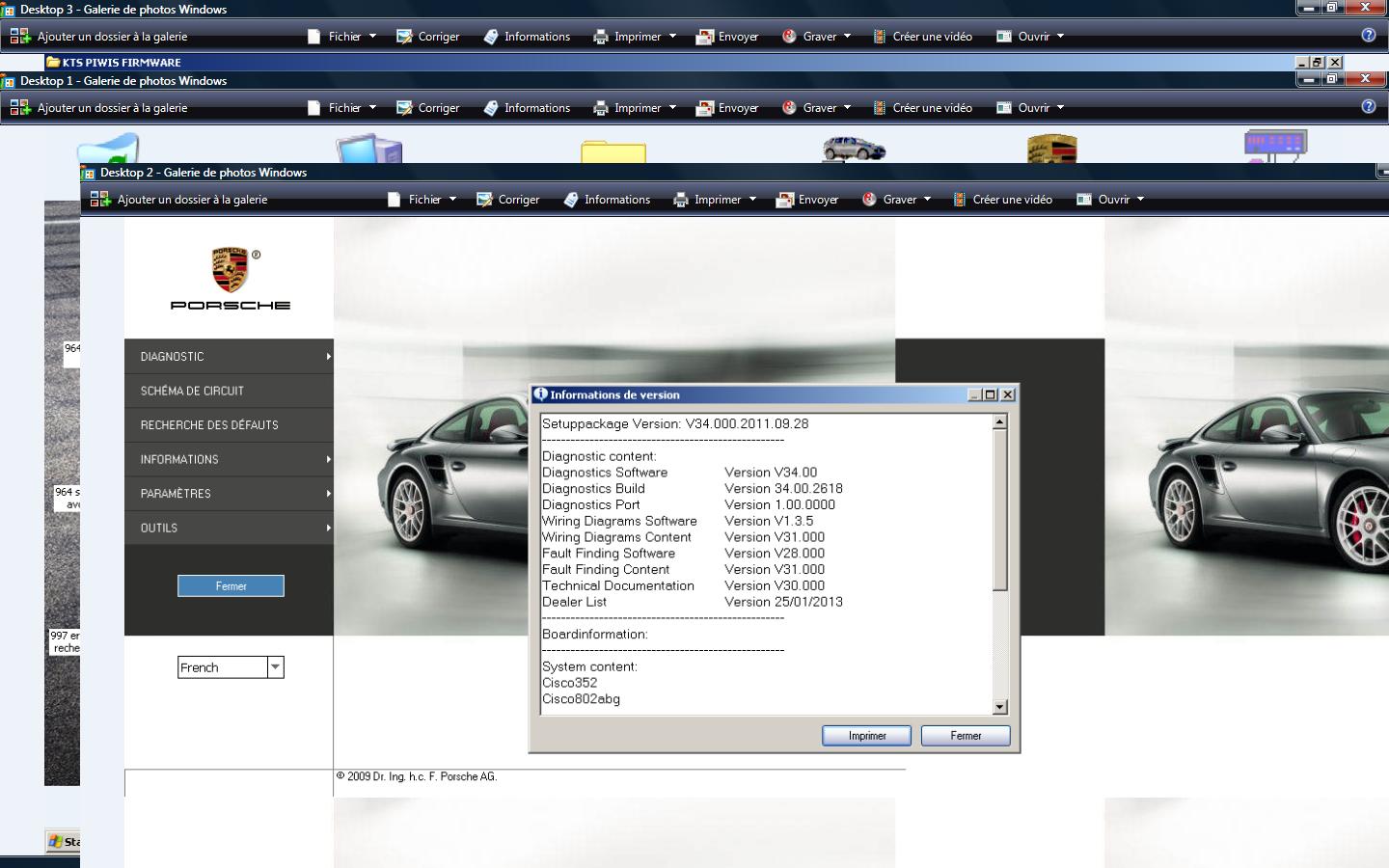The height and width of the screenshot is (868, 1389).
Task: Open Graver in the Desktop 1 toolbar
Action: (x=817, y=108)
